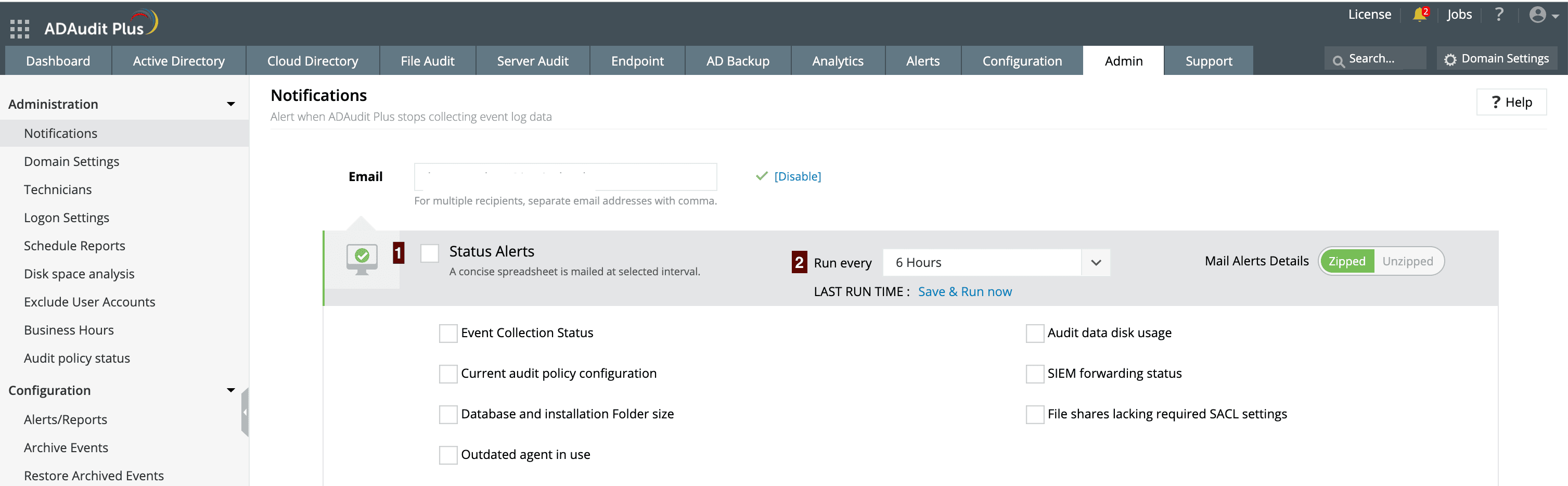This screenshot has height=486, width=1568.
Task: Collapse the Configuration sidebar section
Action: click(230, 390)
